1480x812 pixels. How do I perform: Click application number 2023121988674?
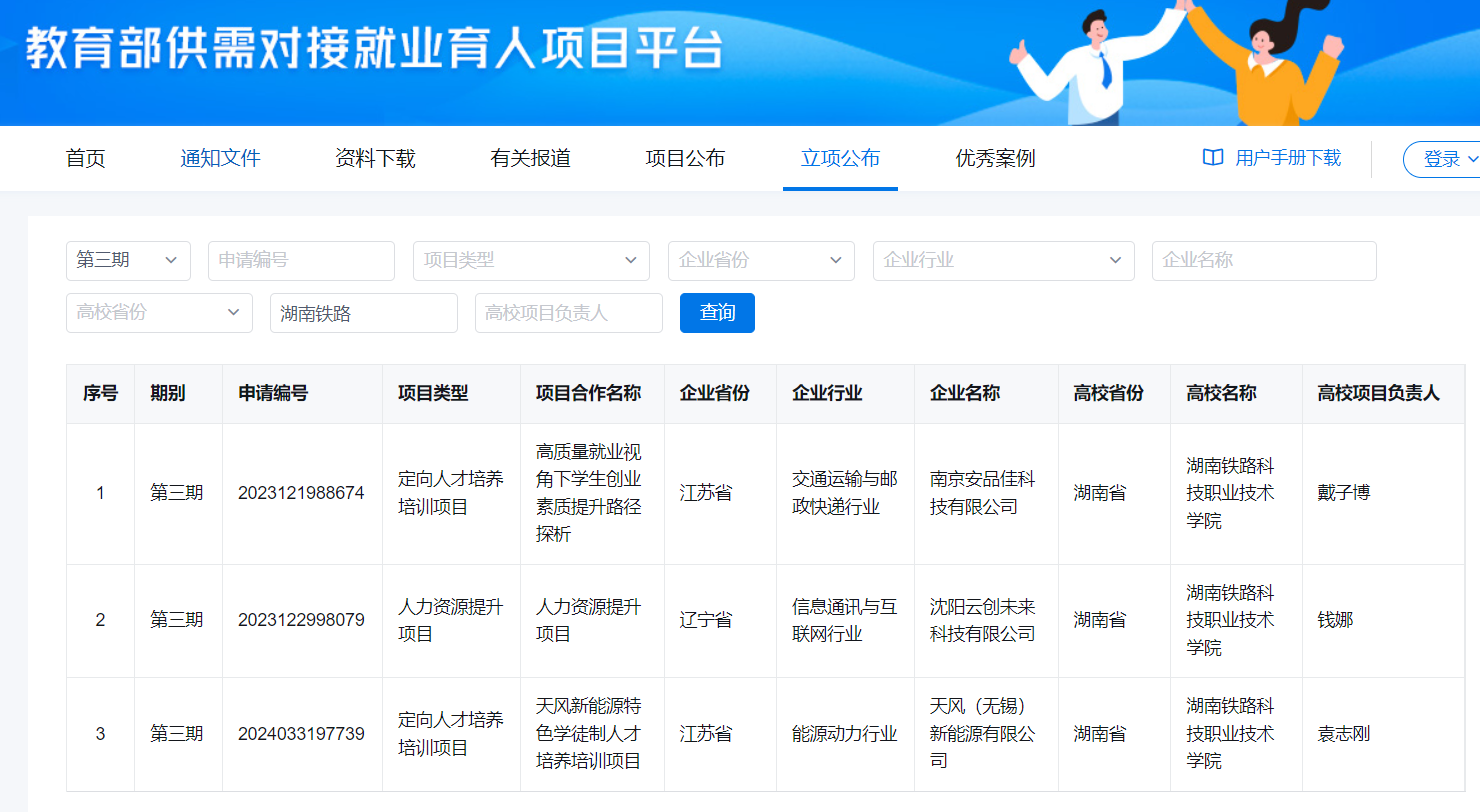(x=301, y=493)
